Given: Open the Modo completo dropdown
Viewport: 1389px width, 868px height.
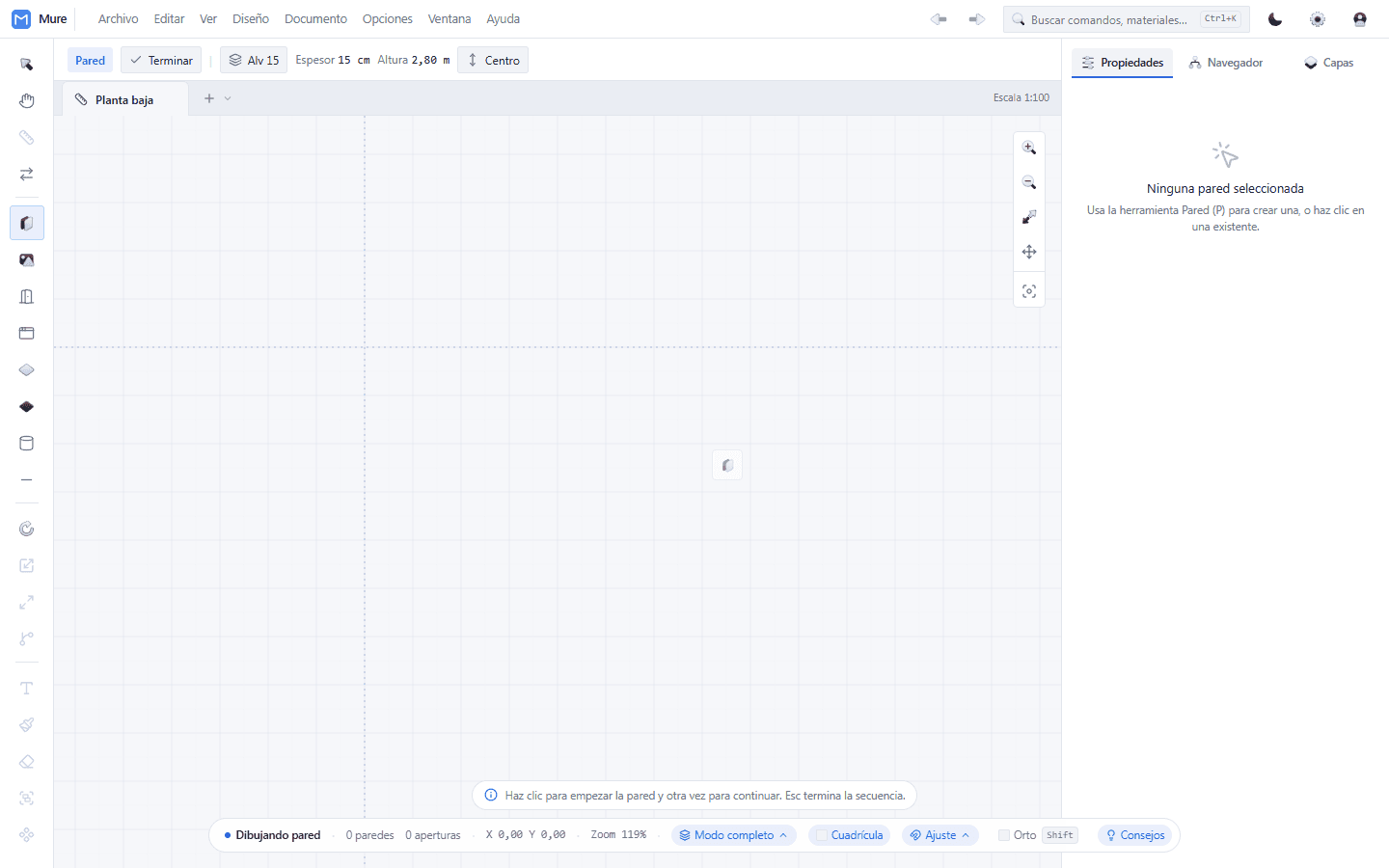Looking at the screenshot, I should tap(734, 835).
